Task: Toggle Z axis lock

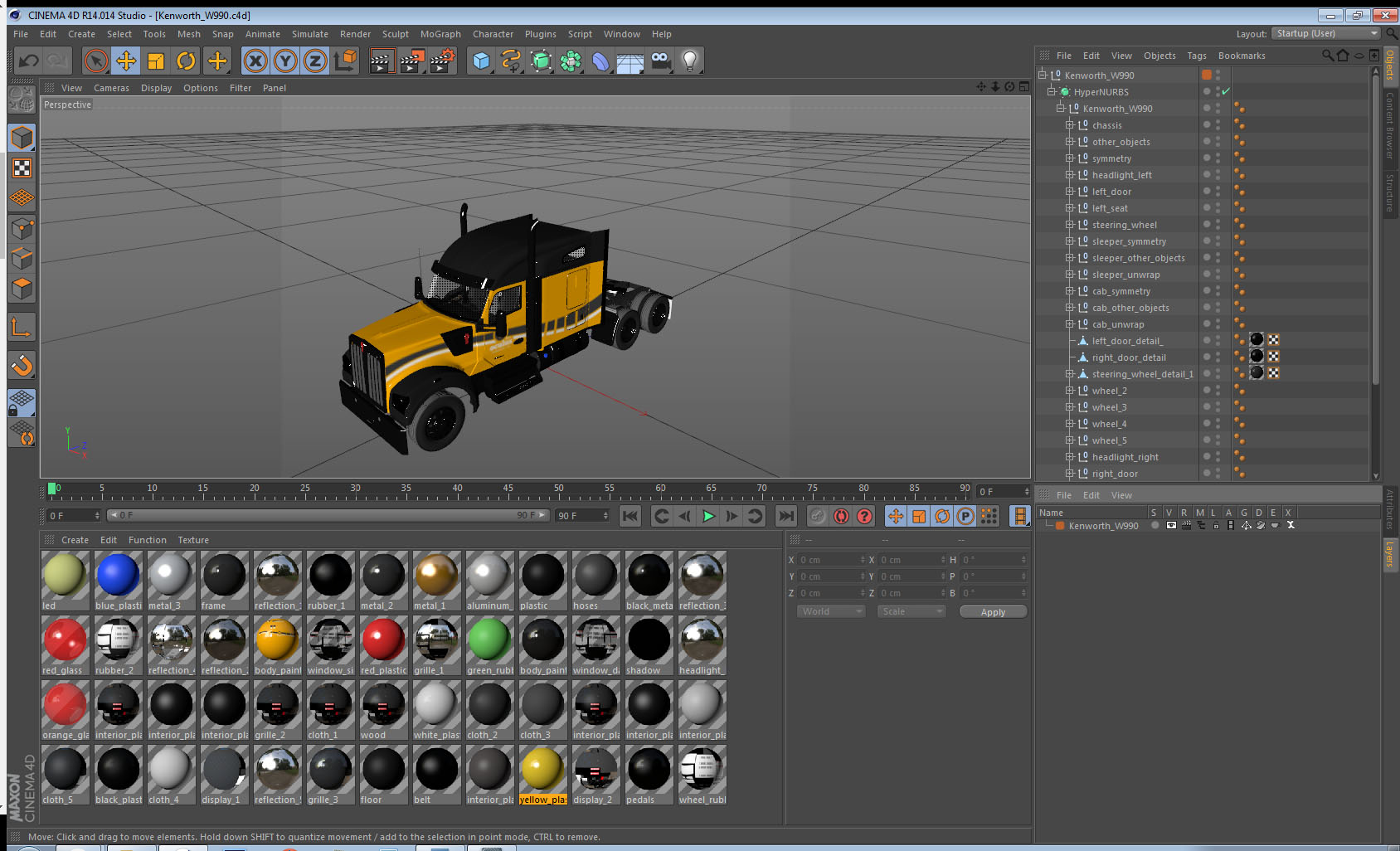Action: [315, 61]
